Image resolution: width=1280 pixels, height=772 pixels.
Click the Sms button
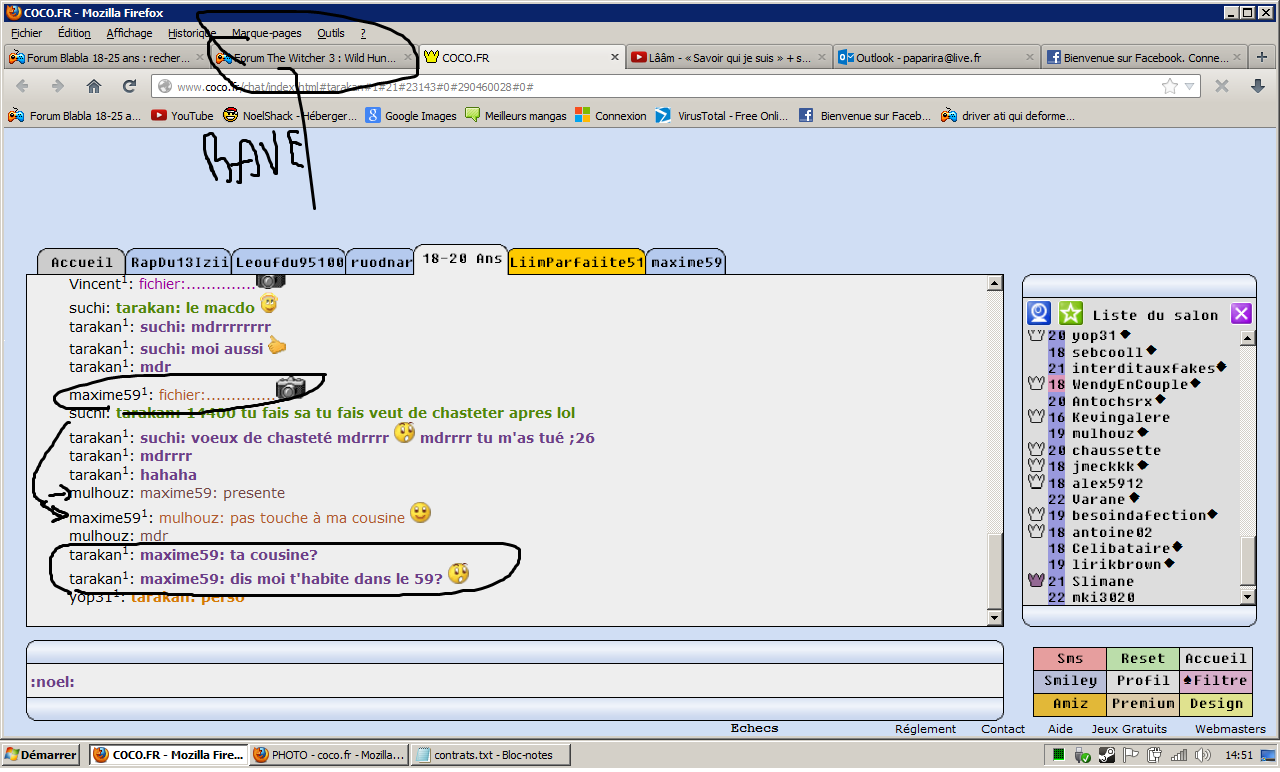coord(1069,658)
